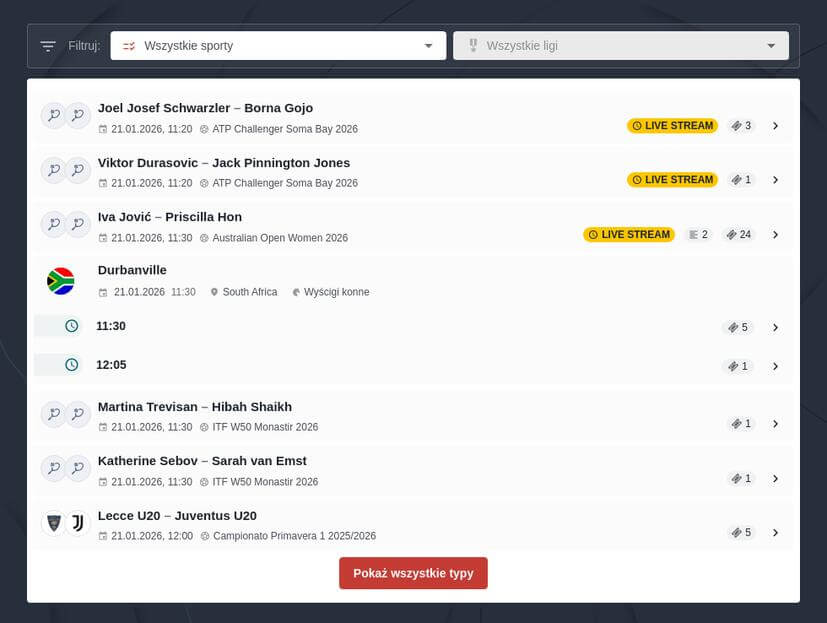Click the South Africa flag icon
Image resolution: width=827 pixels, height=623 pixels.
tap(61, 281)
